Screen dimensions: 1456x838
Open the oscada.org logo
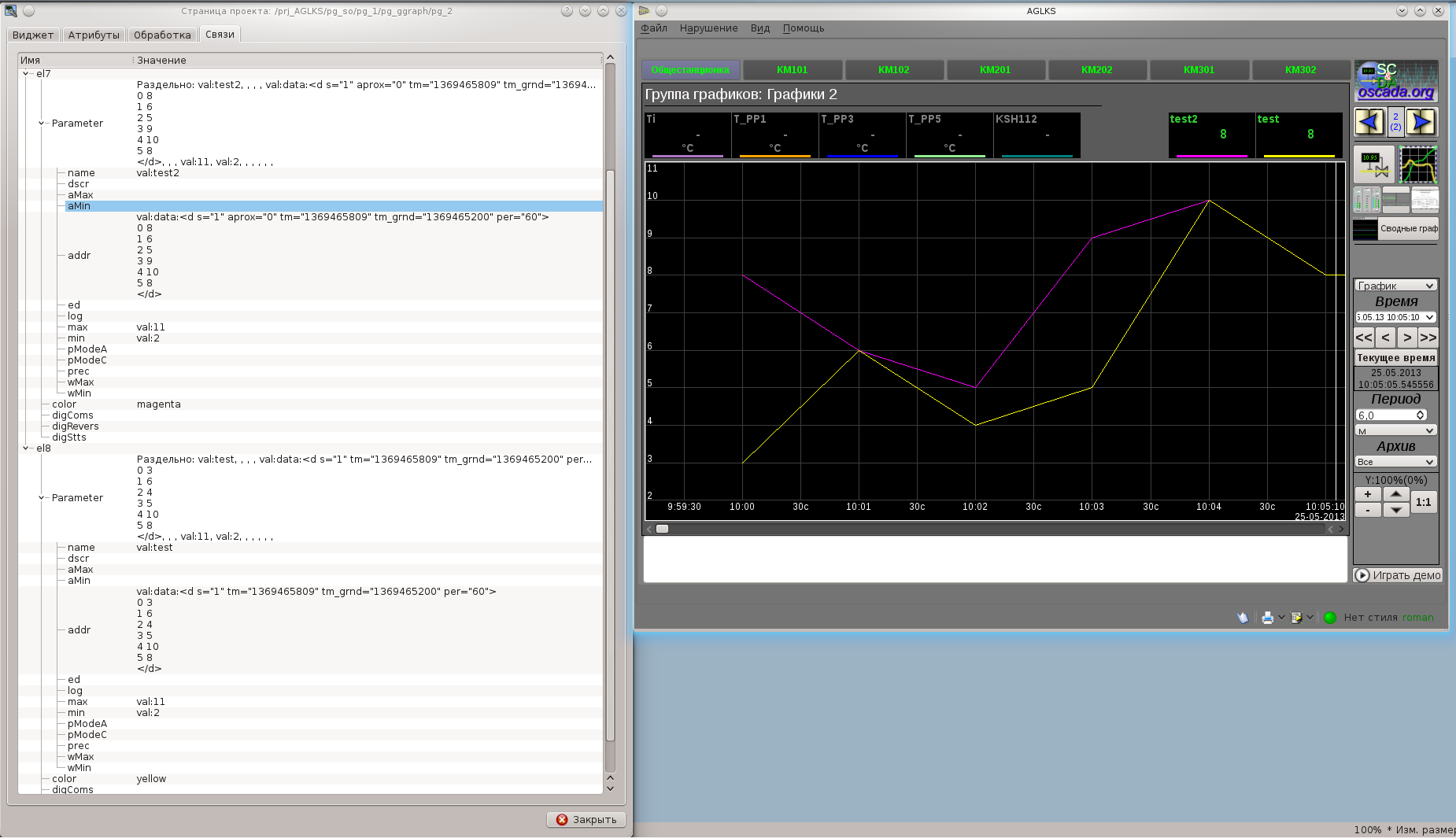pyautogui.click(x=1396, y=81)
